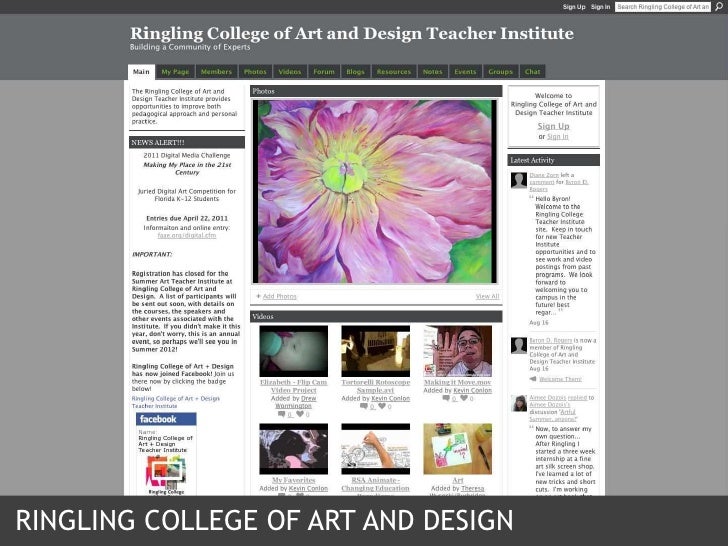
Task: Click Sign In link in welcome box
Action: pyautogui.click(x=558, y=136)
